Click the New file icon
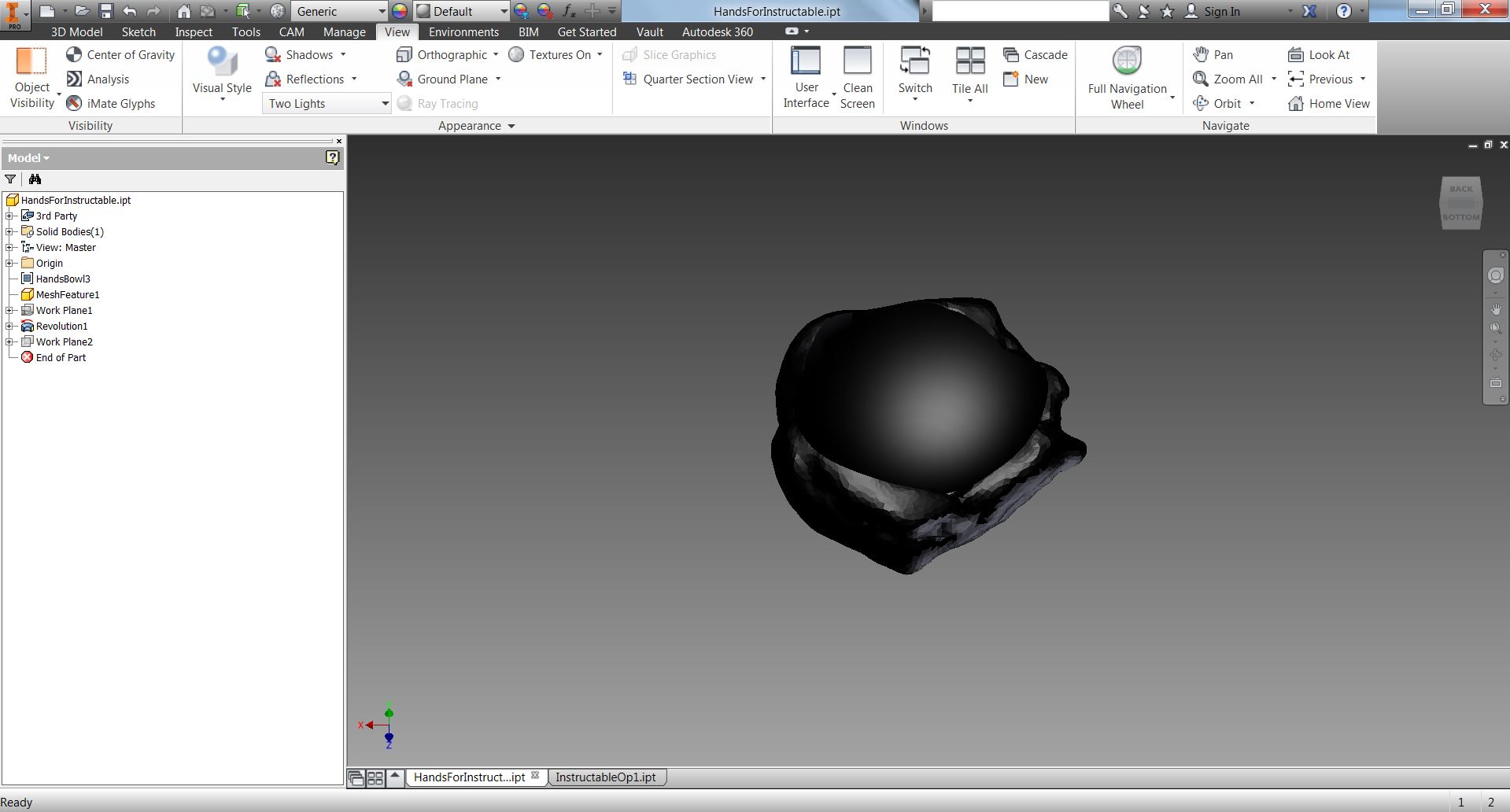Screen dimensions: 1510x812 coord(47,11)
